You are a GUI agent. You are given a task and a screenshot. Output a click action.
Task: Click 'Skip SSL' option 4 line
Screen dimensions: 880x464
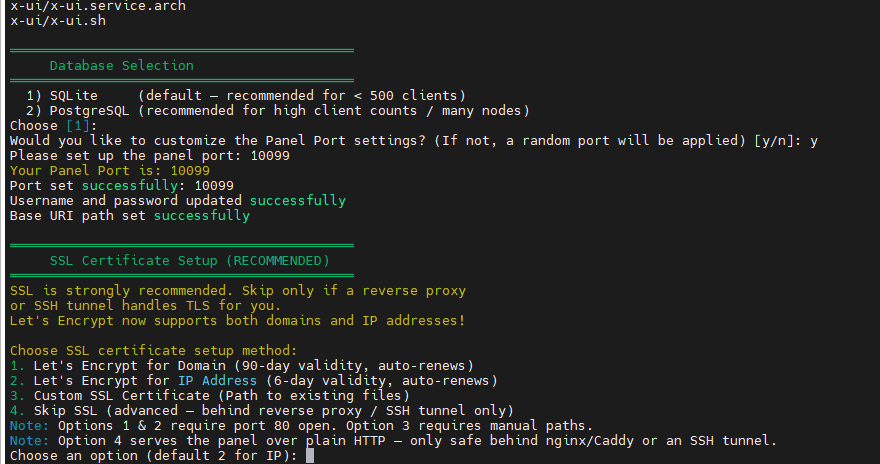point(262,411)
